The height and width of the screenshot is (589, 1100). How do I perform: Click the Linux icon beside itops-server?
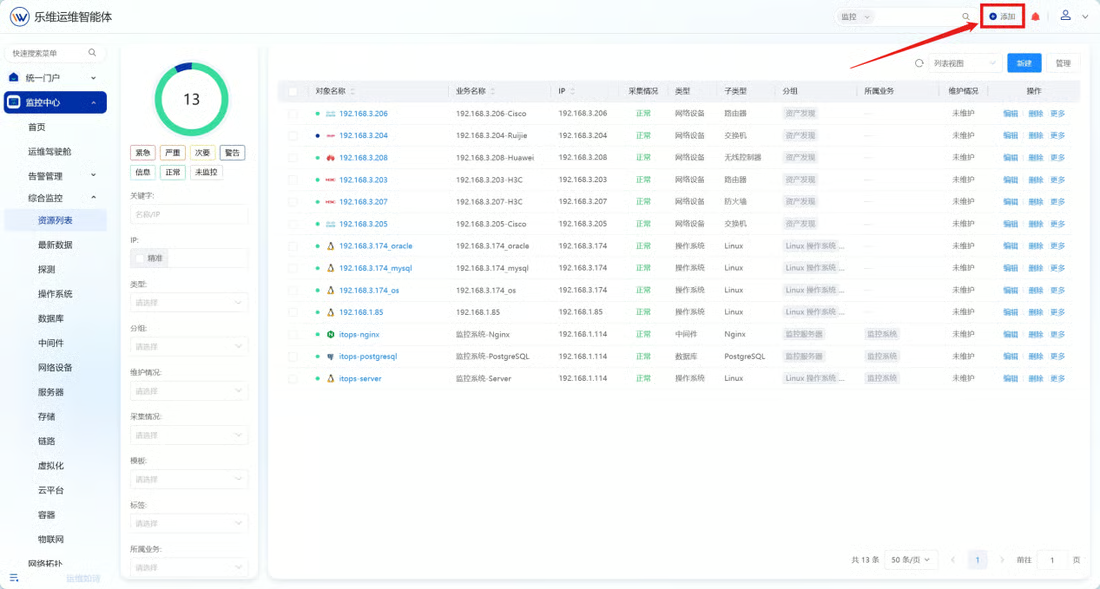(330, 379)
